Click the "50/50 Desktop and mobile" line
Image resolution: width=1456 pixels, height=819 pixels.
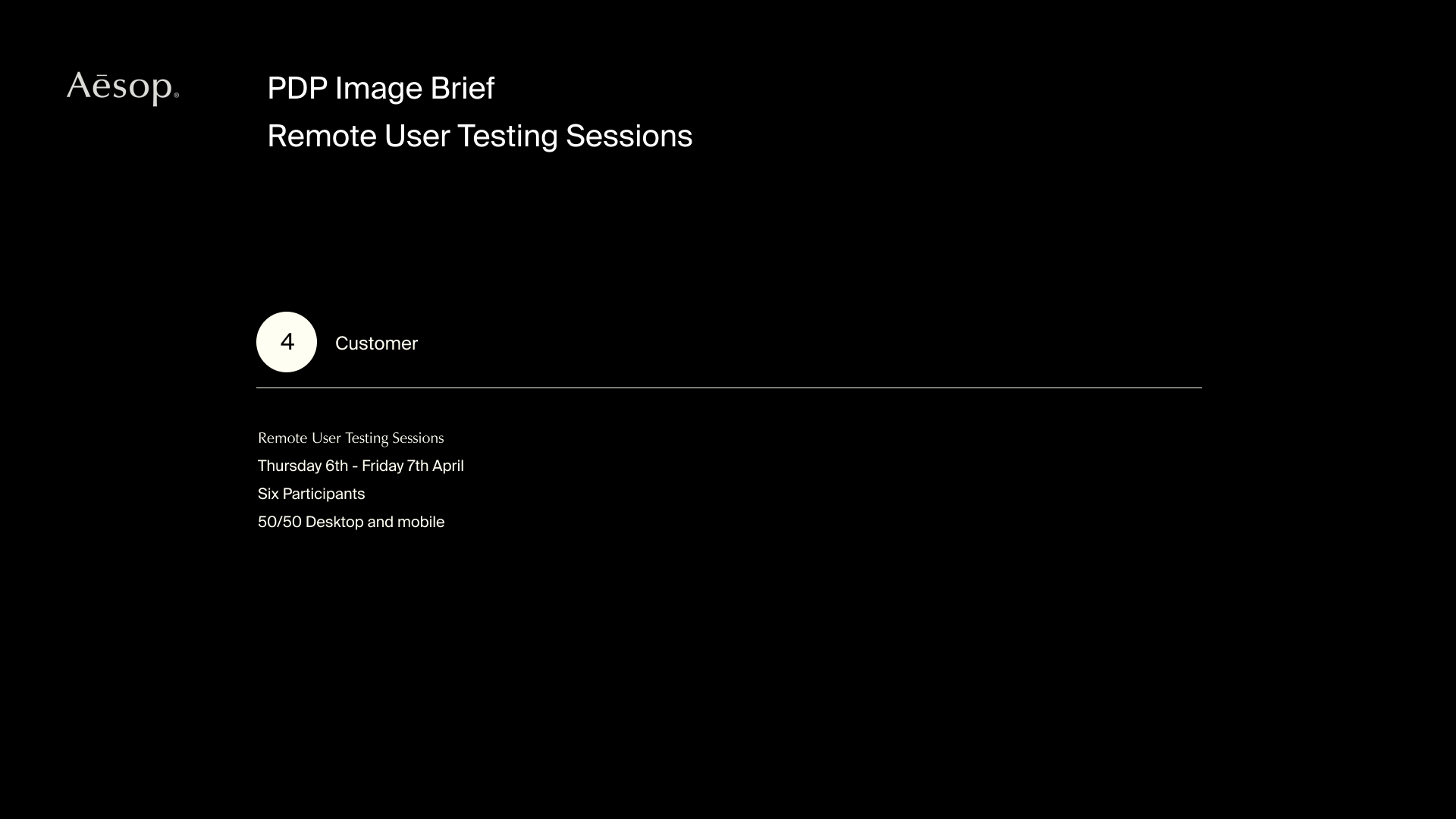point(350,522)
